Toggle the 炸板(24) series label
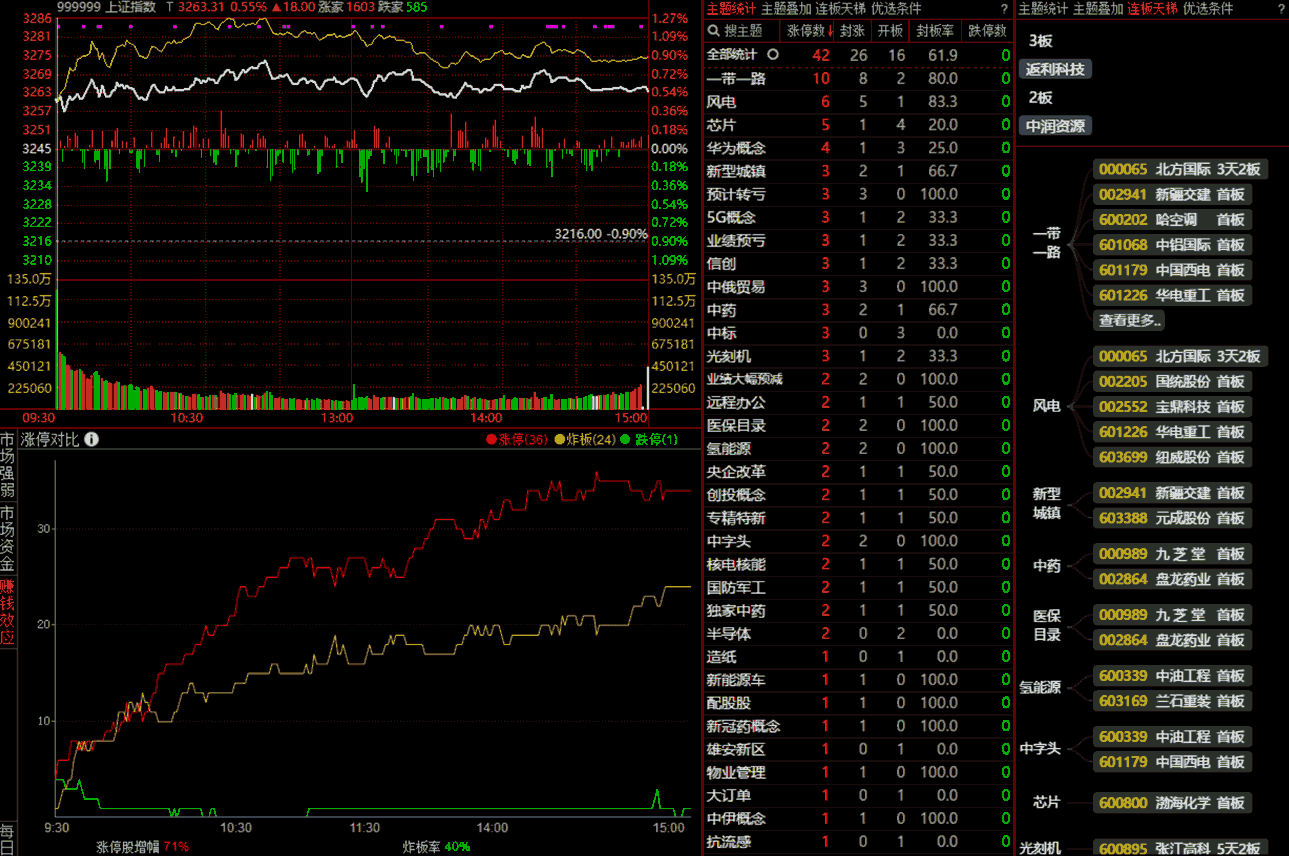This screenshot has width=1289, height=856. 591,439
